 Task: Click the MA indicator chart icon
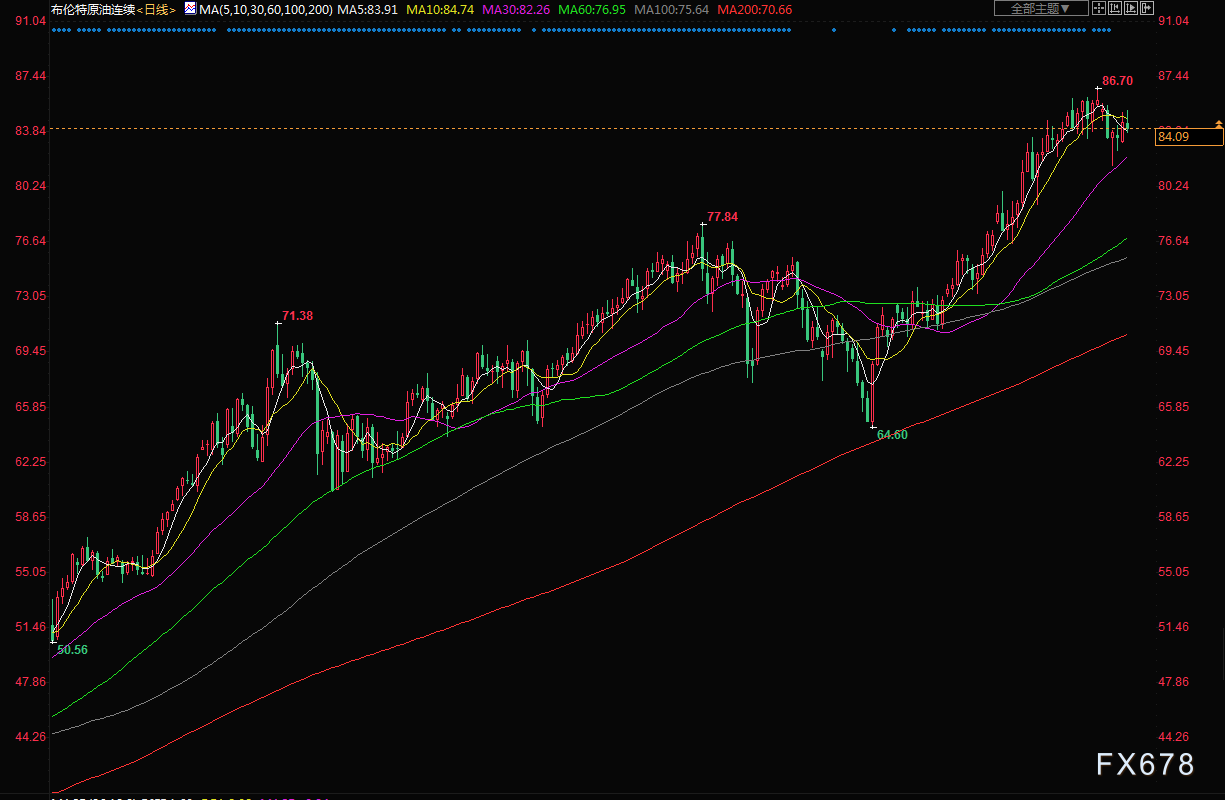pos(190,8)
